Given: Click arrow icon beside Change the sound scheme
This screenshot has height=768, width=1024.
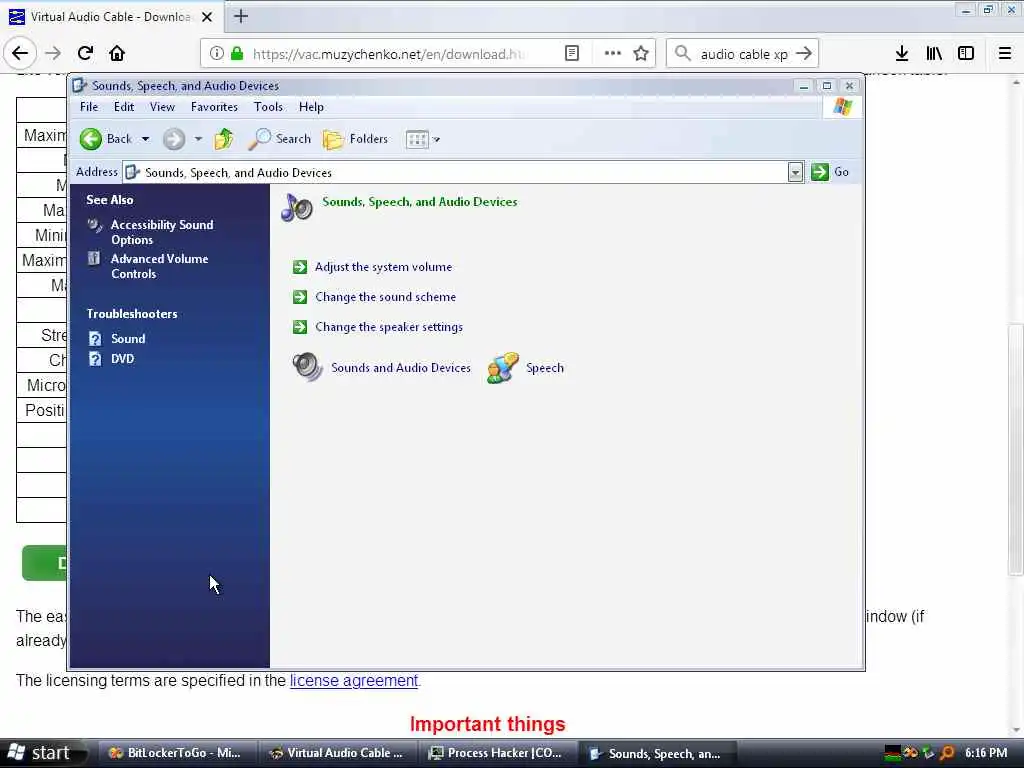Looking at the screenshot, I should [x=300, y=296].
